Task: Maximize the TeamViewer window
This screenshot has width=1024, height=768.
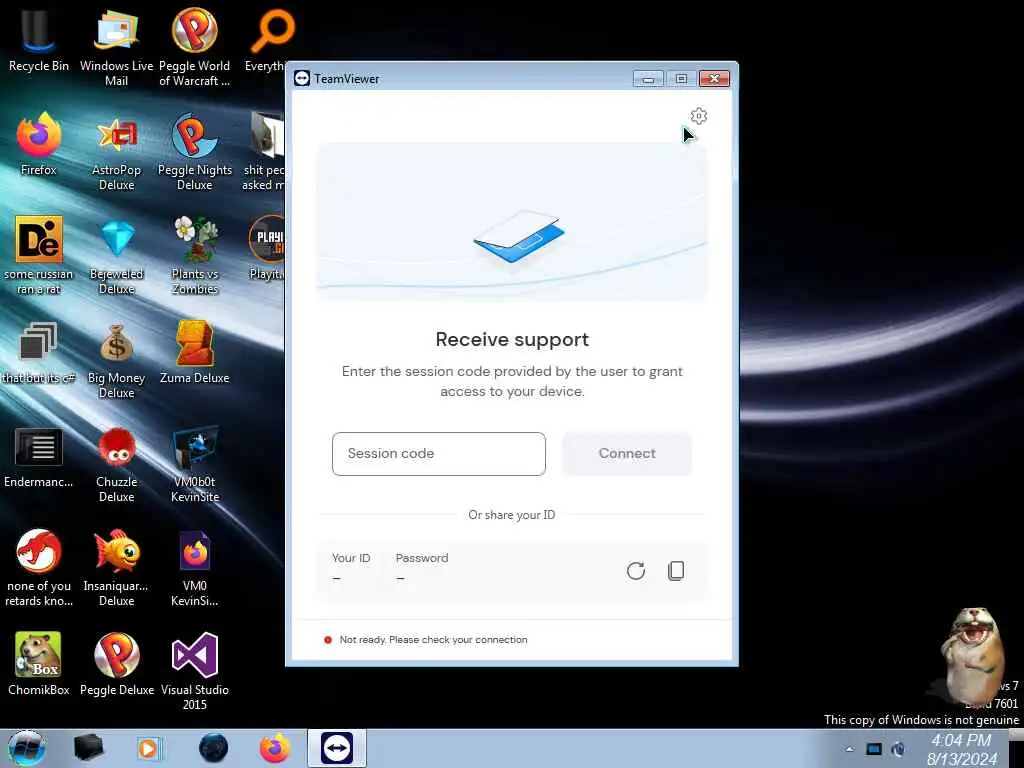Action: (681, 79)
